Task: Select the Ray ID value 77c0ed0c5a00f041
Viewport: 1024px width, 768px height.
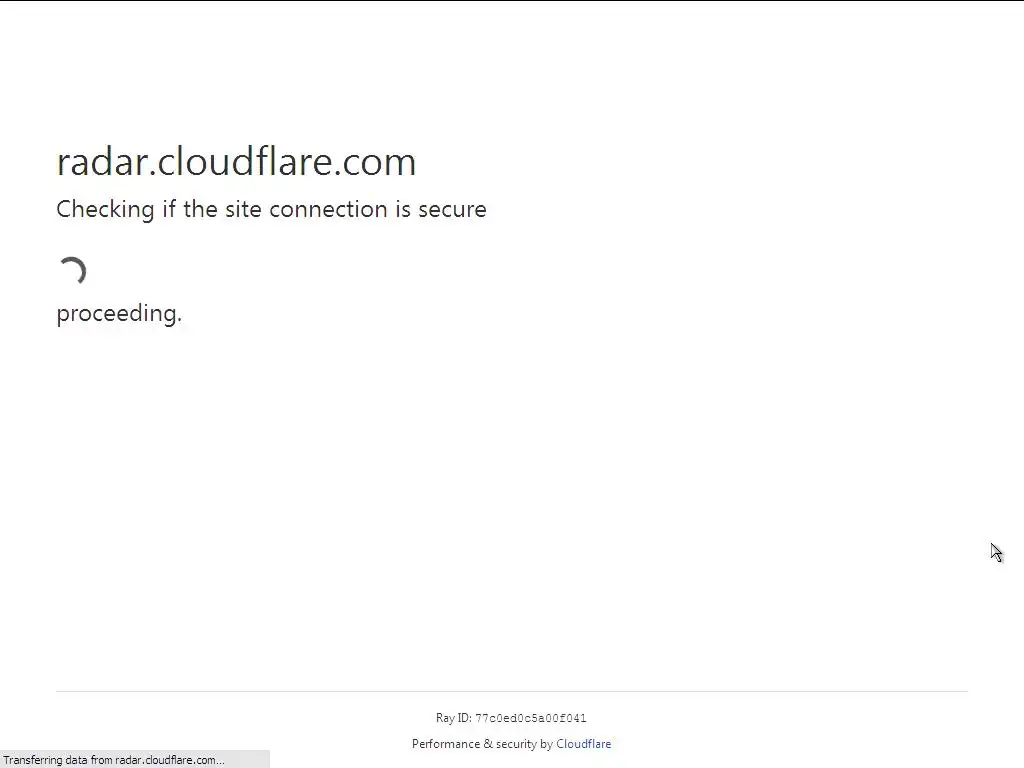Action: click(530, 718)
